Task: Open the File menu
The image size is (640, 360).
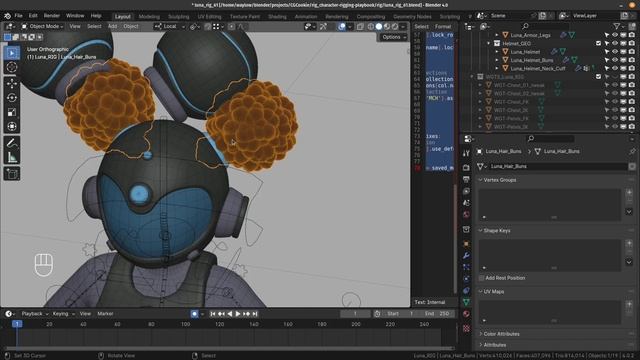Action: pos(18,16)
